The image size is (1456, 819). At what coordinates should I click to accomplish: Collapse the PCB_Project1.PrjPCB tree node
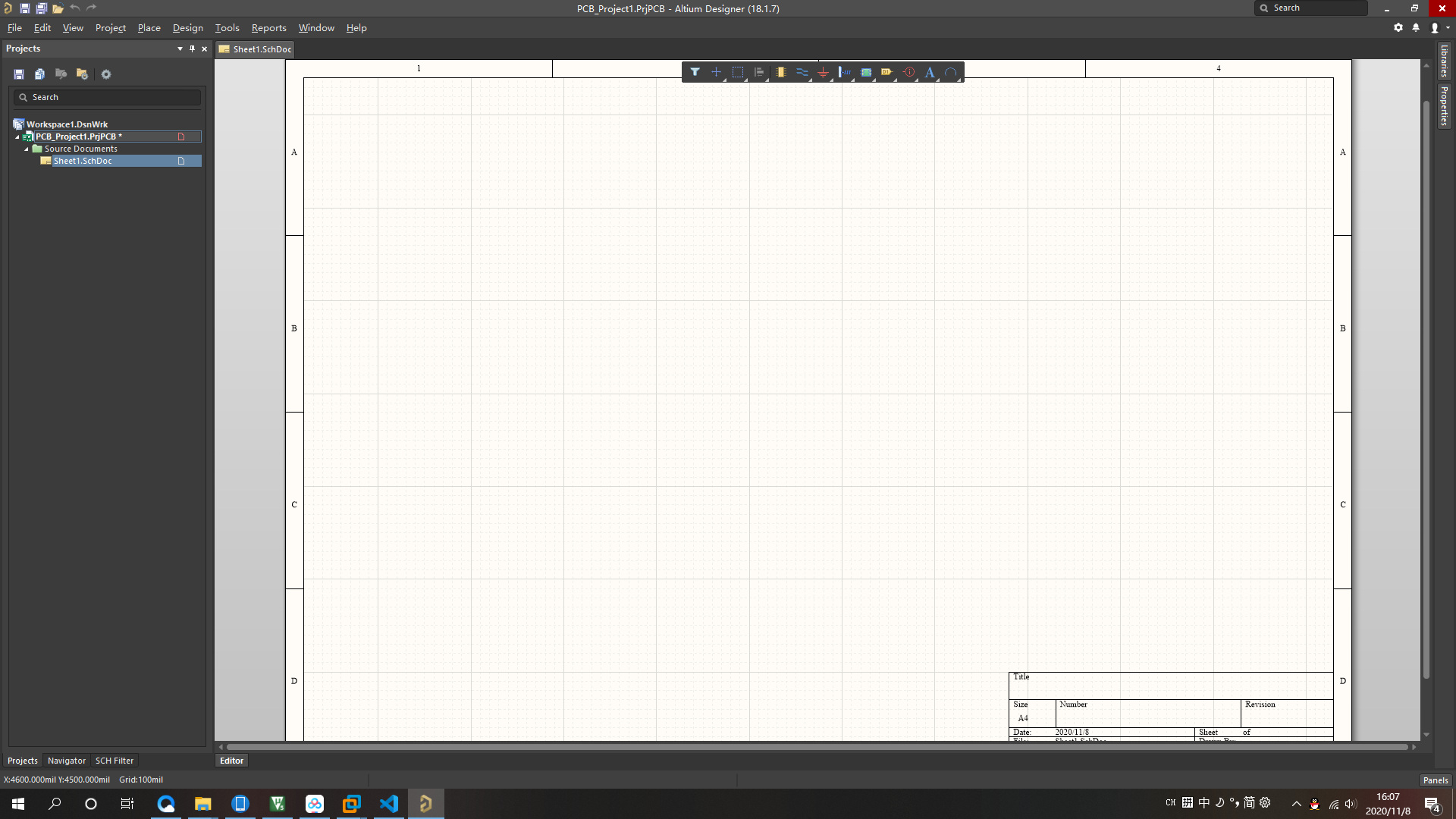point(17,137)
